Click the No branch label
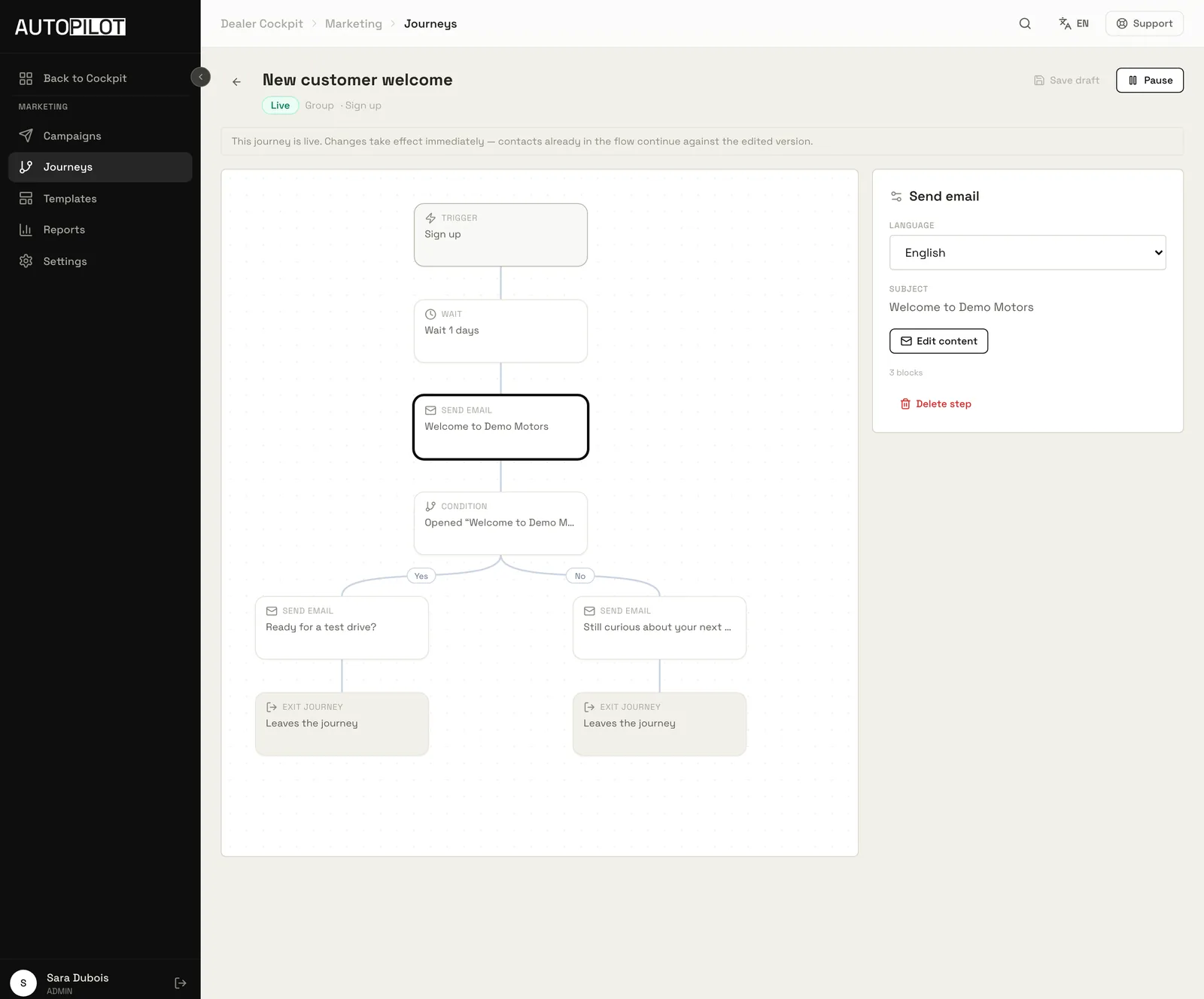The image size is (1204, 999). pyautogui.click(x=580, y=576)
